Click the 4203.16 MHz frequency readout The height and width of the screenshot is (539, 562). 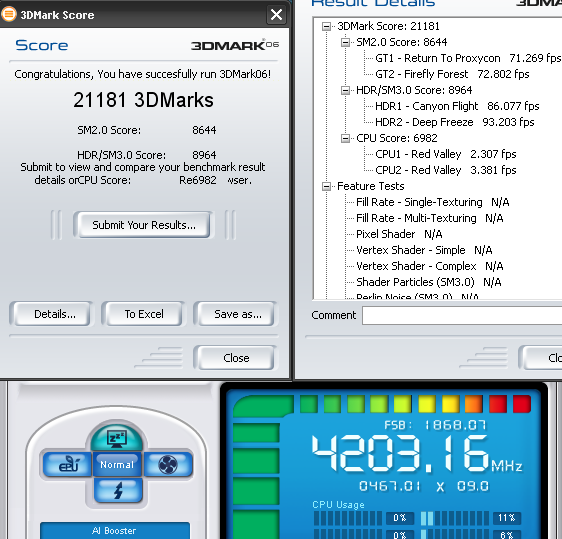click(416, 453)
